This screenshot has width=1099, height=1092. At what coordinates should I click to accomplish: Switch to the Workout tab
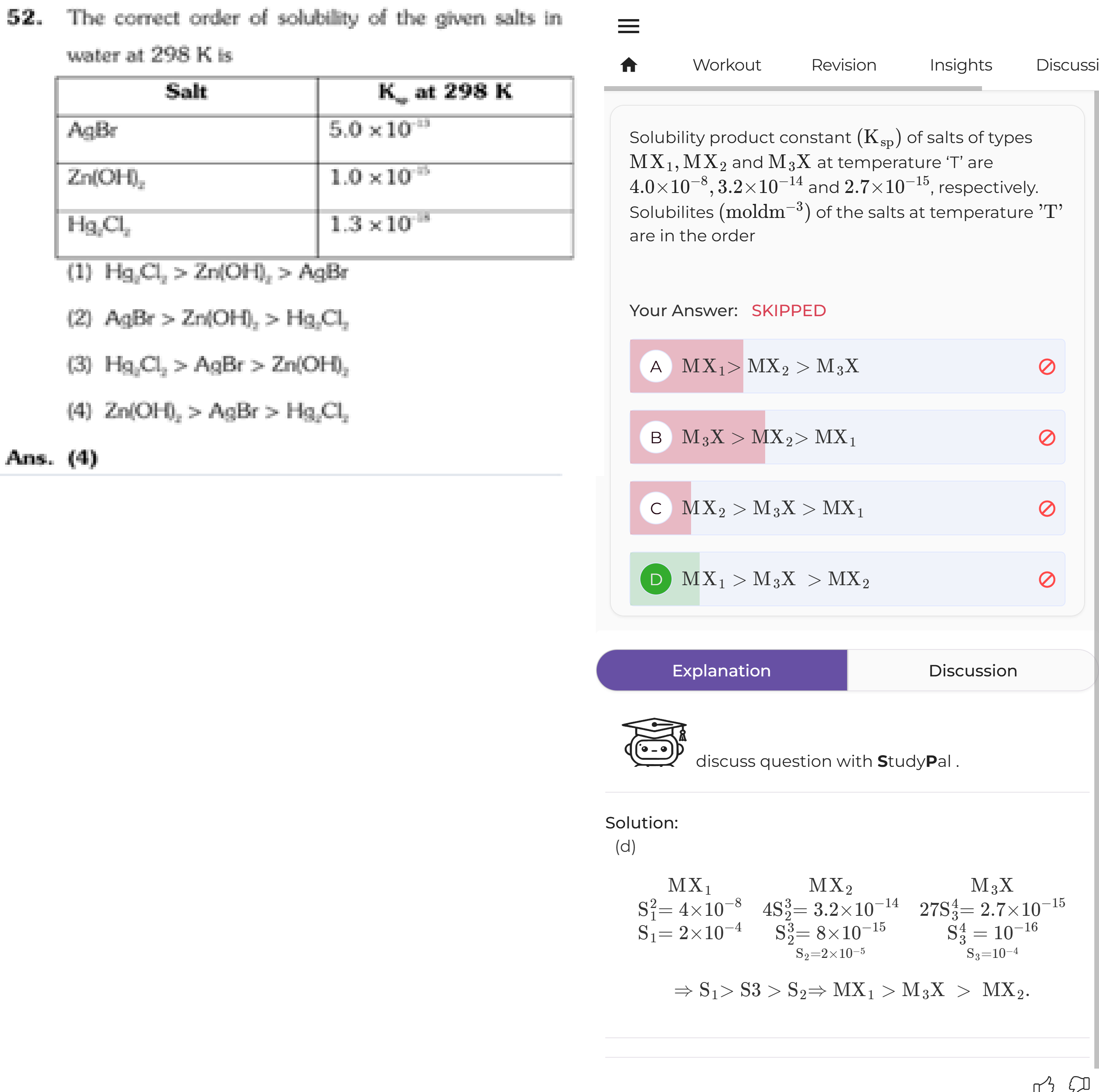pos(727,65)
